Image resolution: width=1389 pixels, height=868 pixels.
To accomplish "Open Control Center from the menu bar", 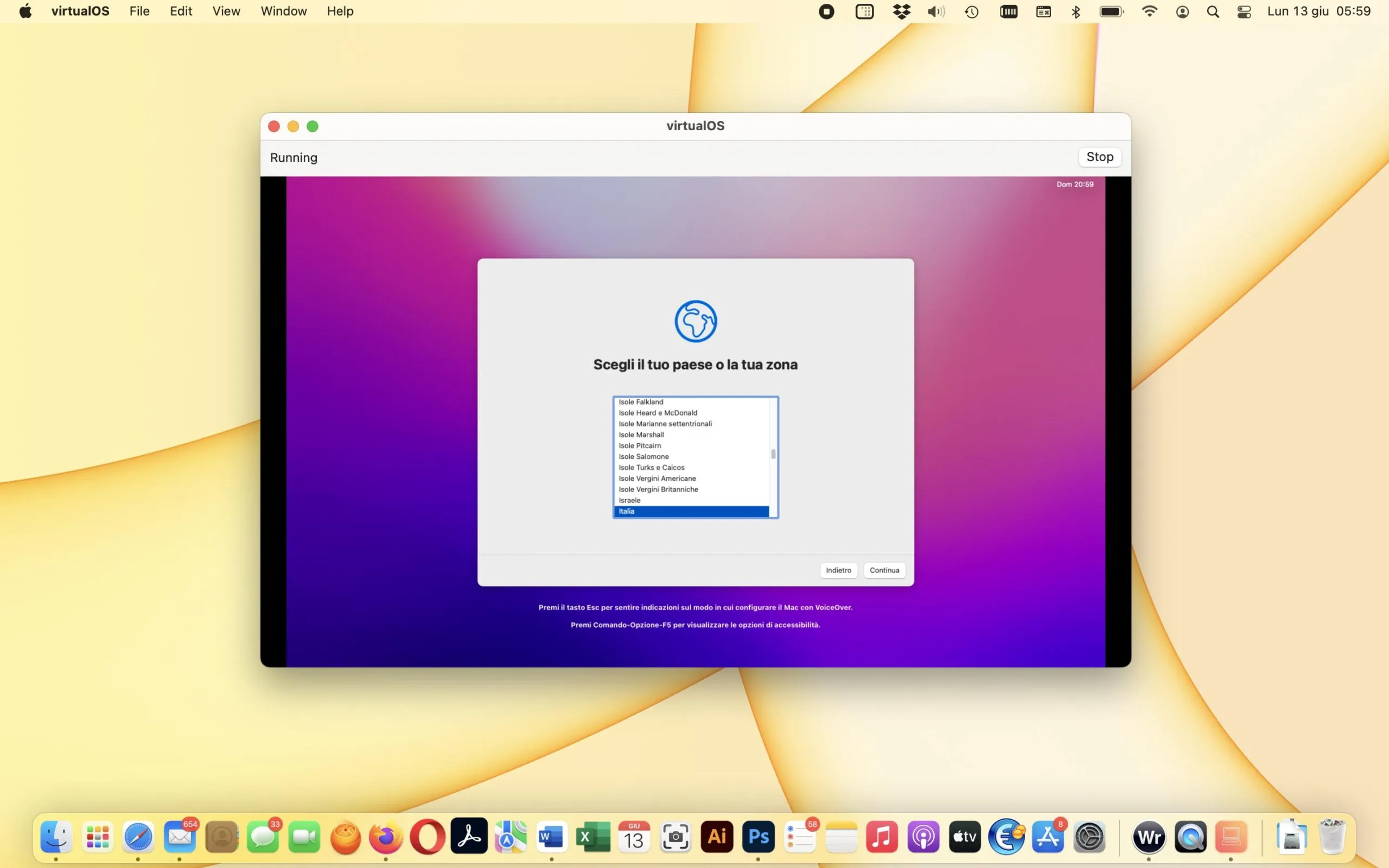I will (1243, 11).
